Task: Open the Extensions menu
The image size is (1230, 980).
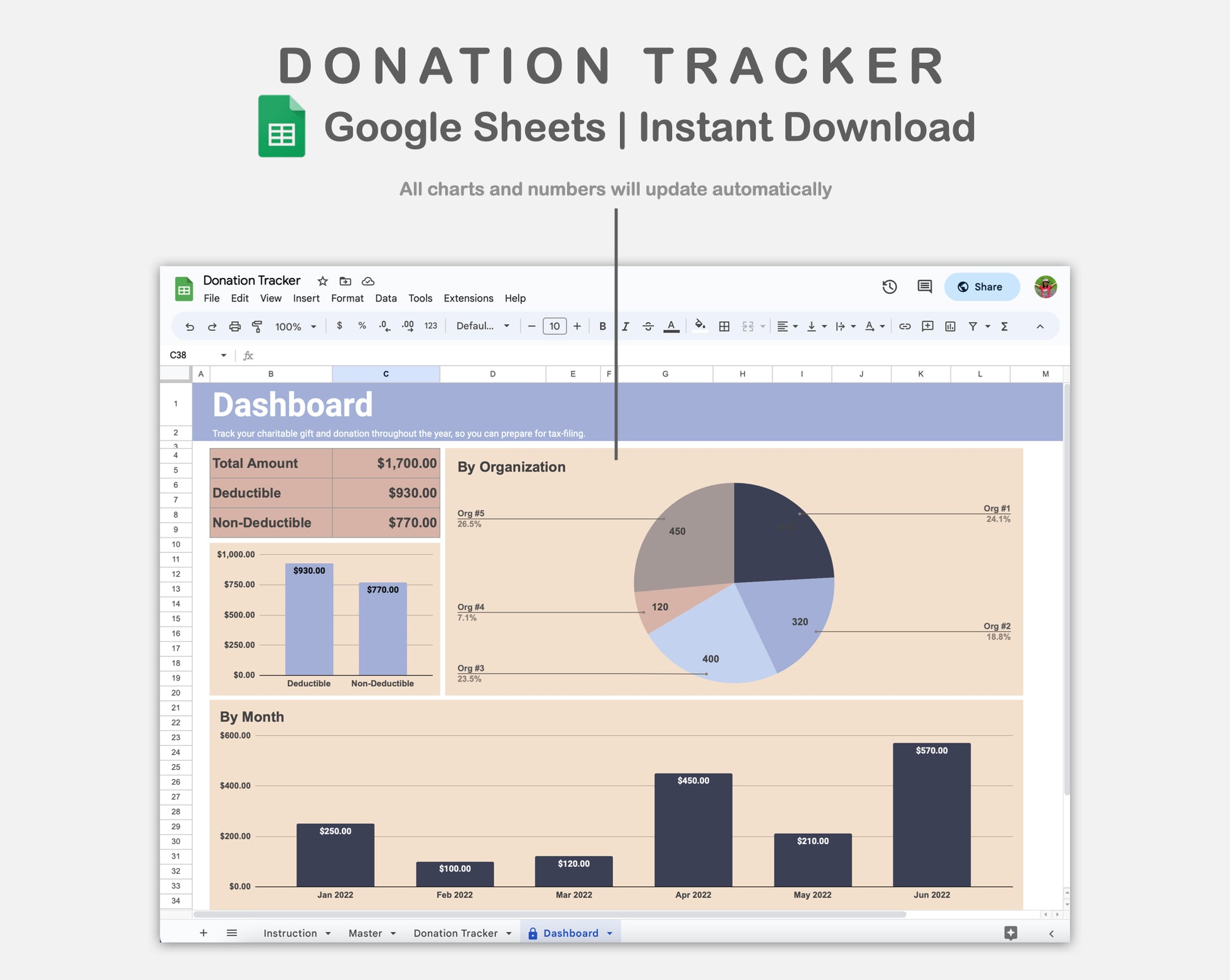Action: click(468, 298)
